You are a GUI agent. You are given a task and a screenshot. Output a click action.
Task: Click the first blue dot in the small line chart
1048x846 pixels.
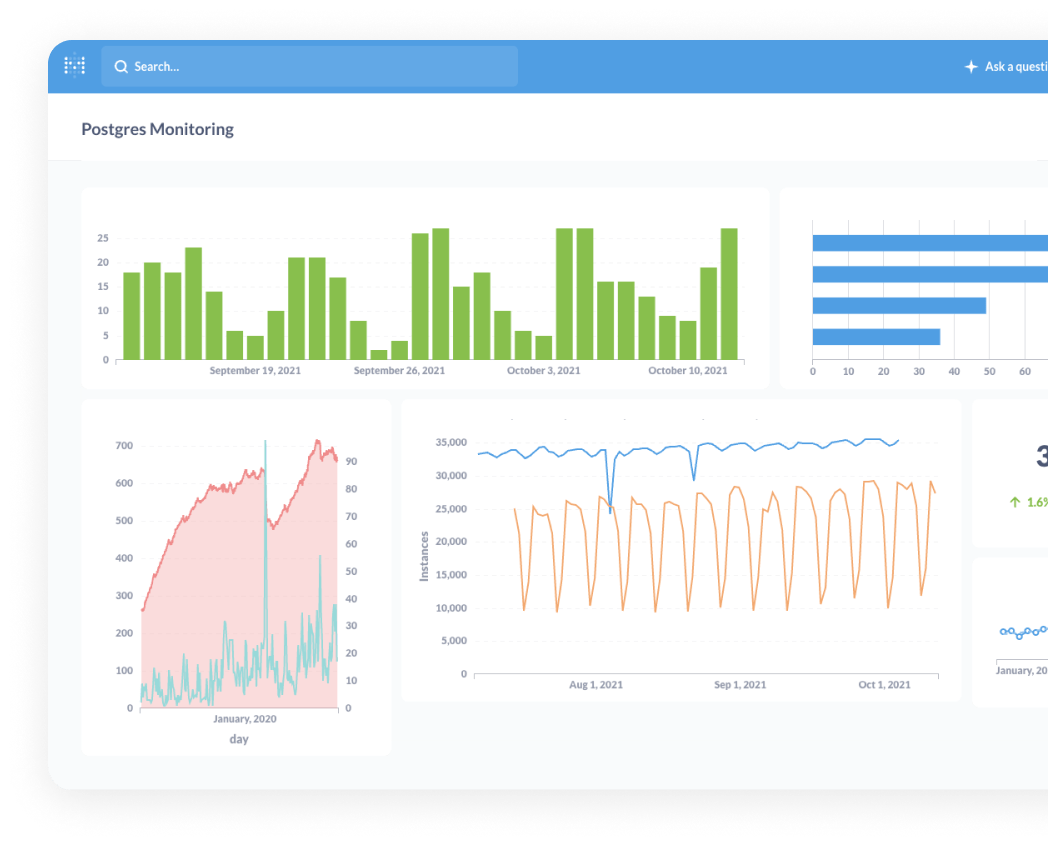(1003, 631)
